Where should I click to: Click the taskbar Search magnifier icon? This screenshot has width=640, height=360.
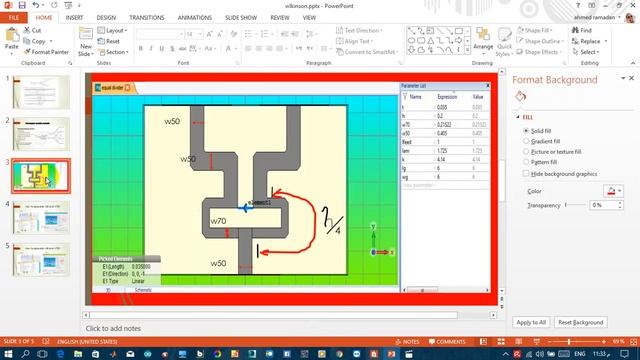tap(25, 354)
